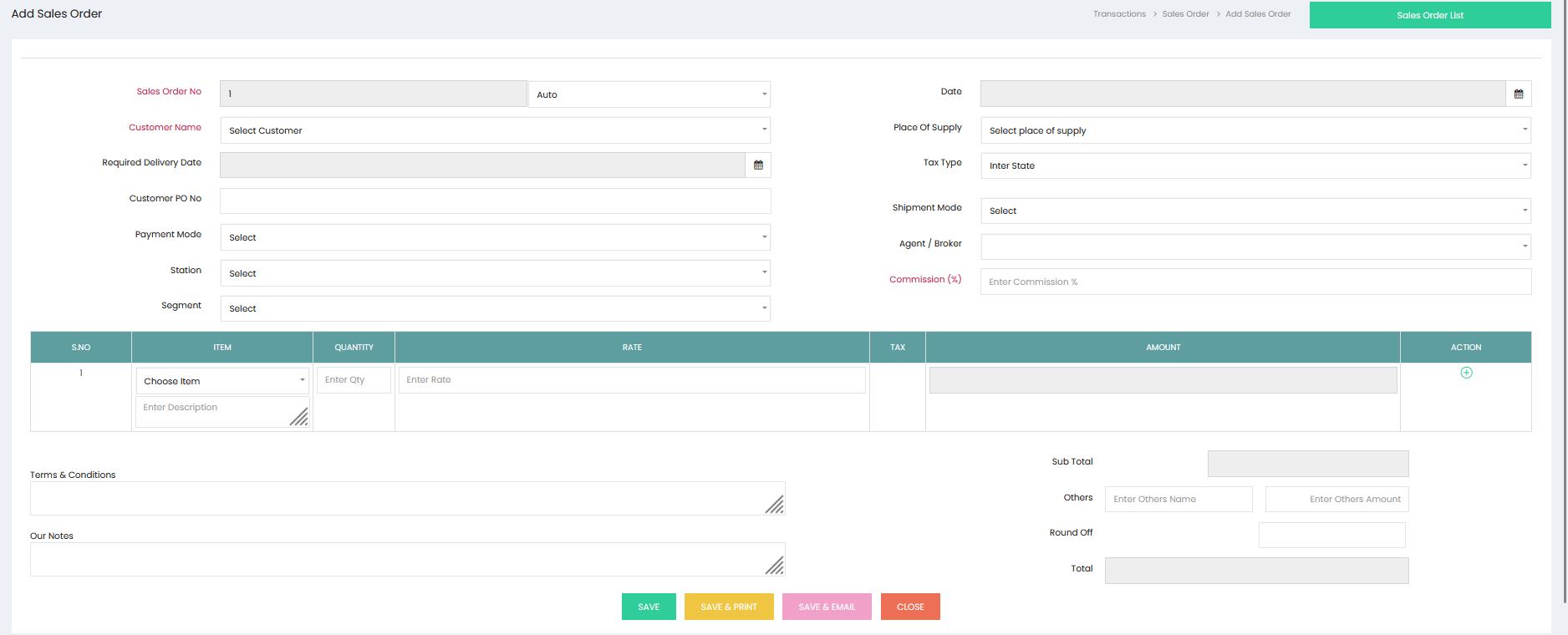Click the SAVE & PRINT button
This screenshot has height=635, width=1568.
(x=729, y=607)
